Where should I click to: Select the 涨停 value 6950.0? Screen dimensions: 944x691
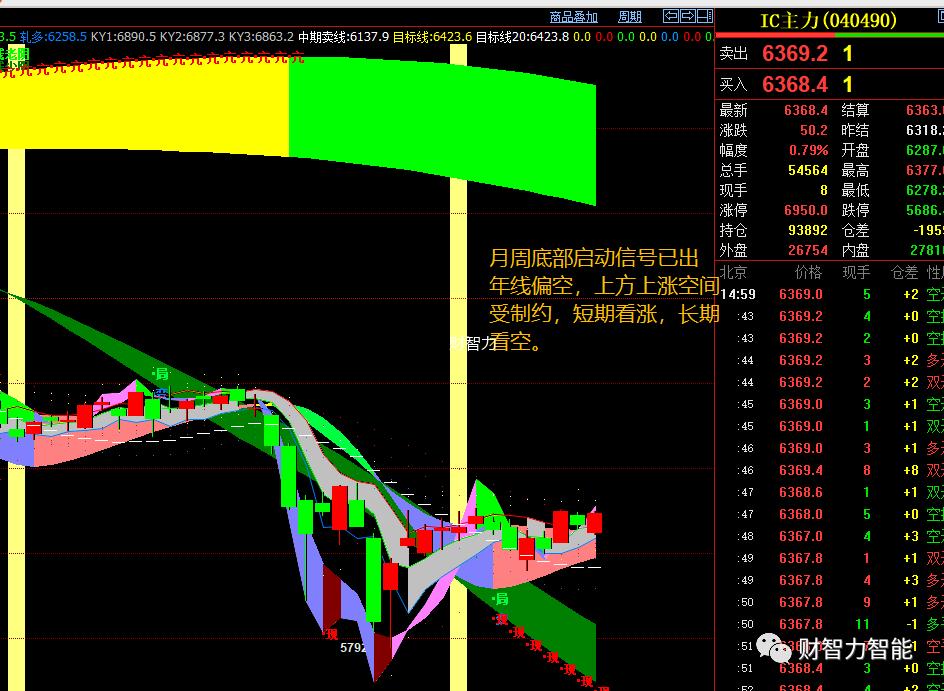(x=806, y=210)
